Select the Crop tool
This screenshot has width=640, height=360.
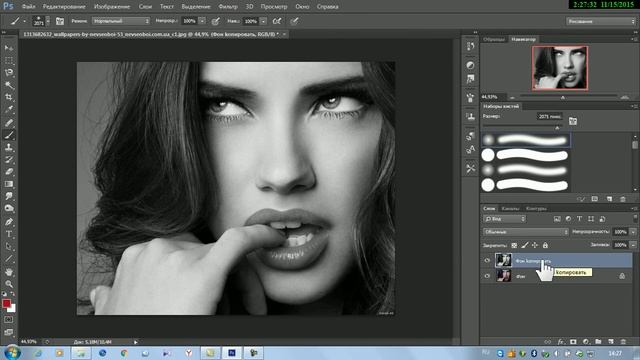[9, 97]
